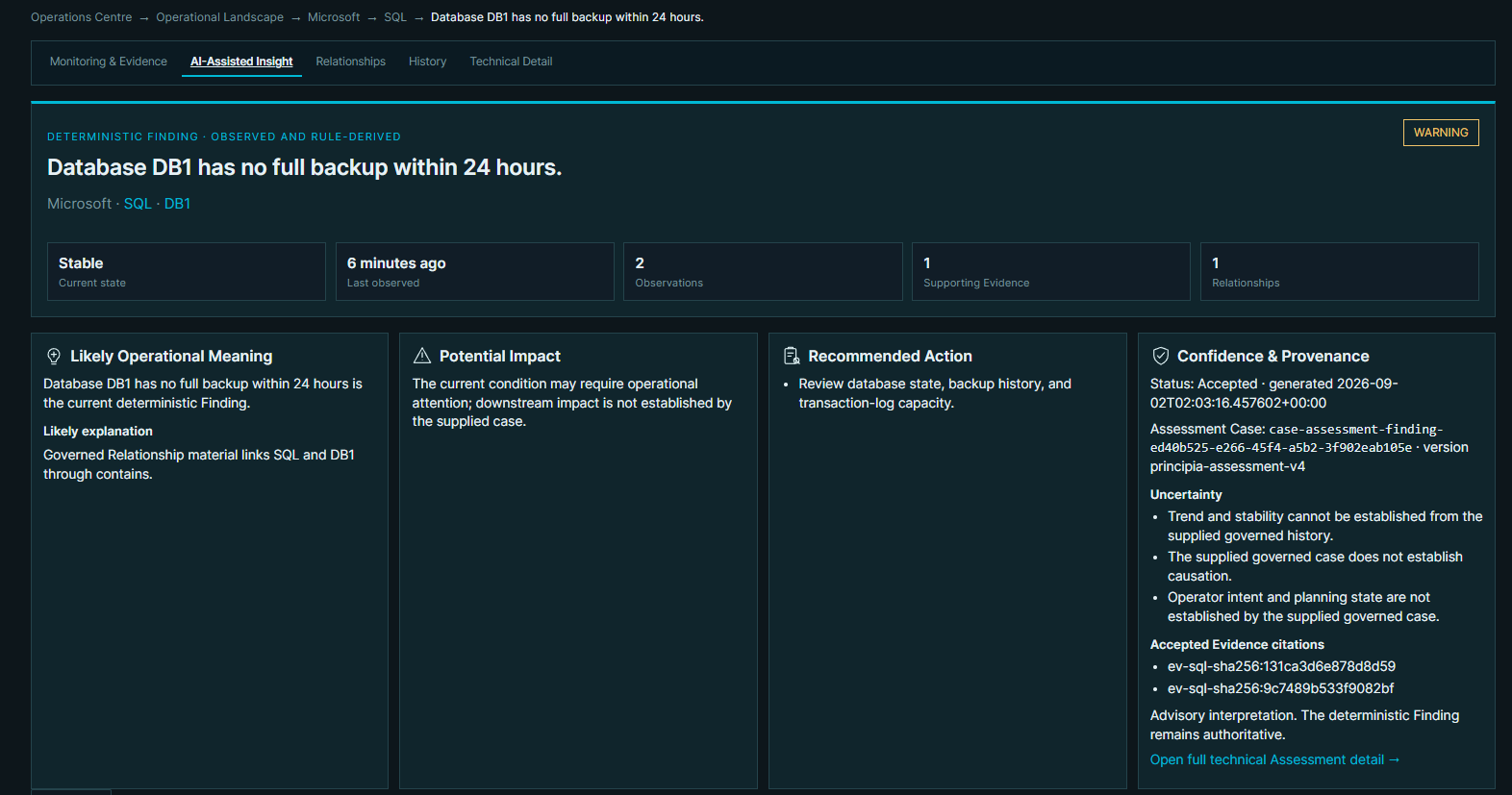This screenshot has width=1512, height=795.
Task: Click the Potential Impact description paragraph
Action: point(572,403)
